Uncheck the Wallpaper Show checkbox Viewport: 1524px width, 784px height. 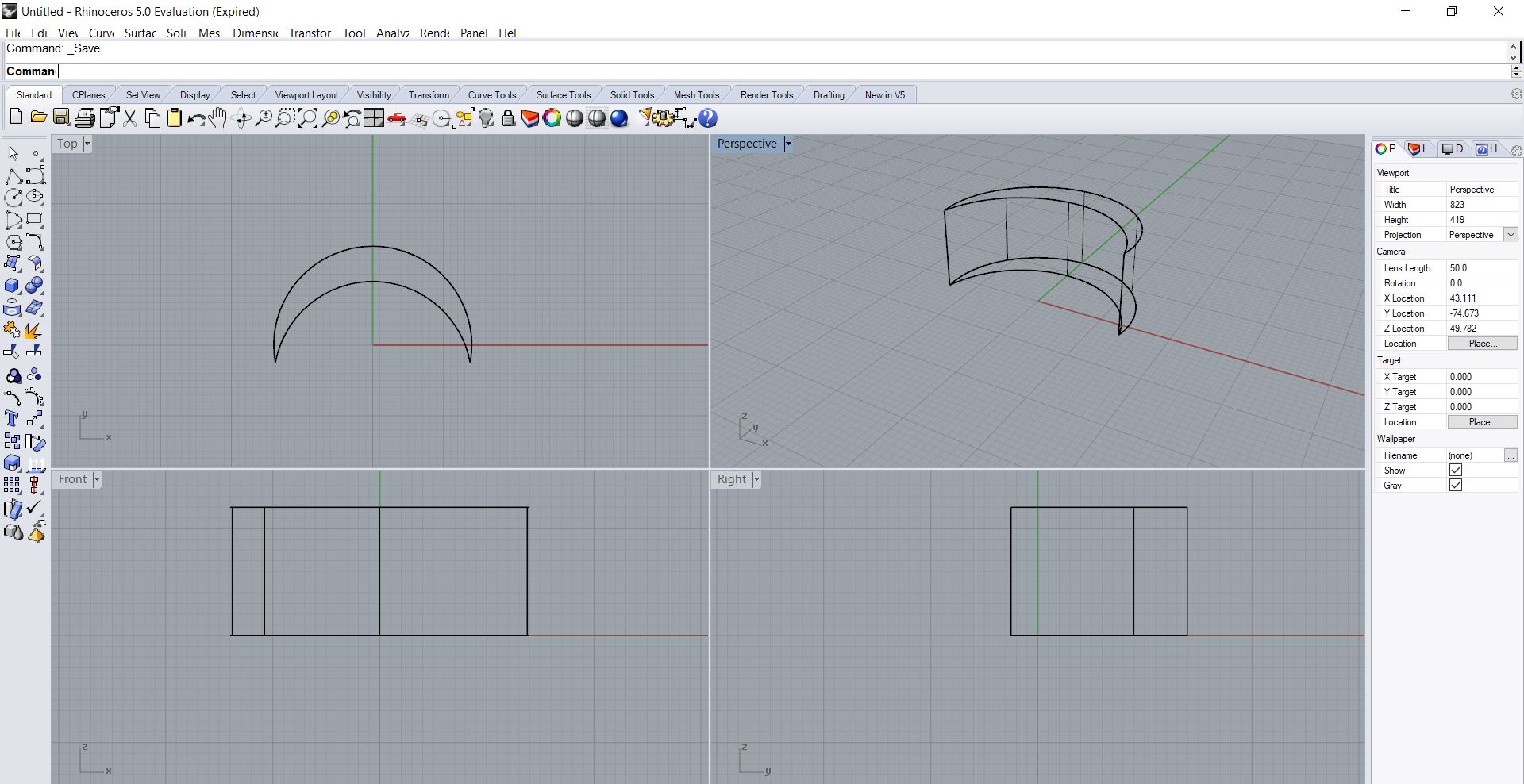pos(1455,470)
